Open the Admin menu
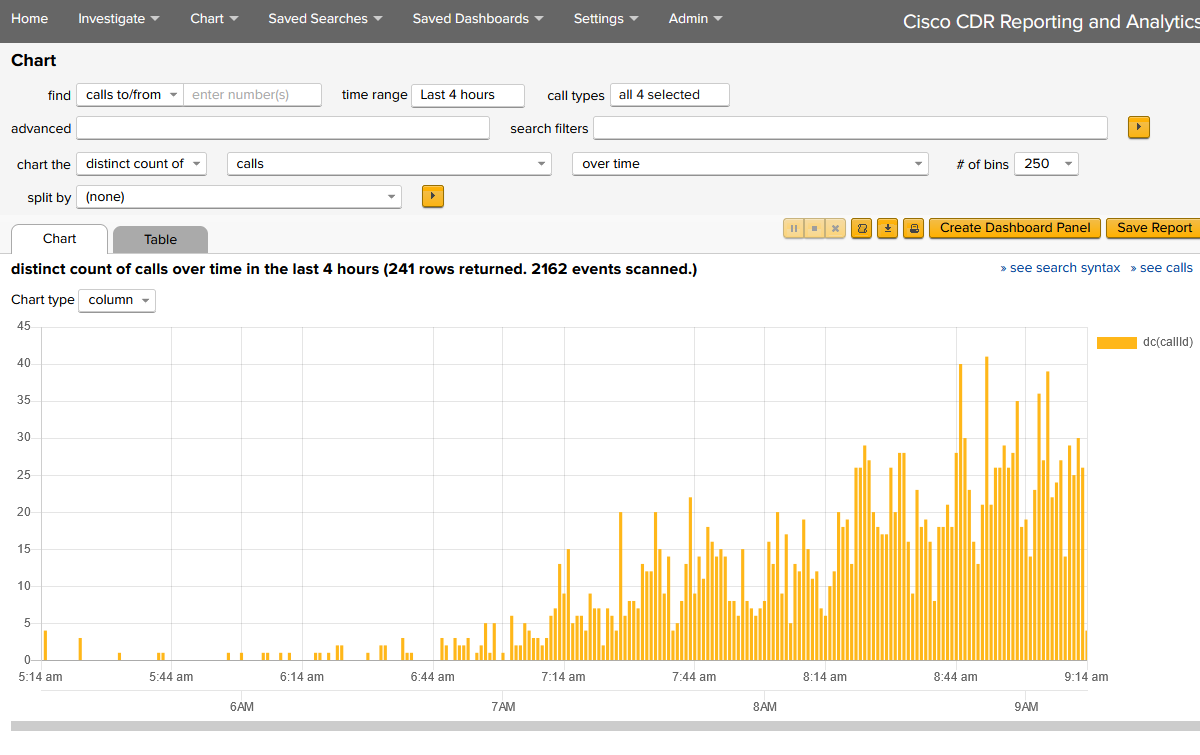The width and height of the screenshot is (1200, 755). pyautogui.click(x=694, y=18)
